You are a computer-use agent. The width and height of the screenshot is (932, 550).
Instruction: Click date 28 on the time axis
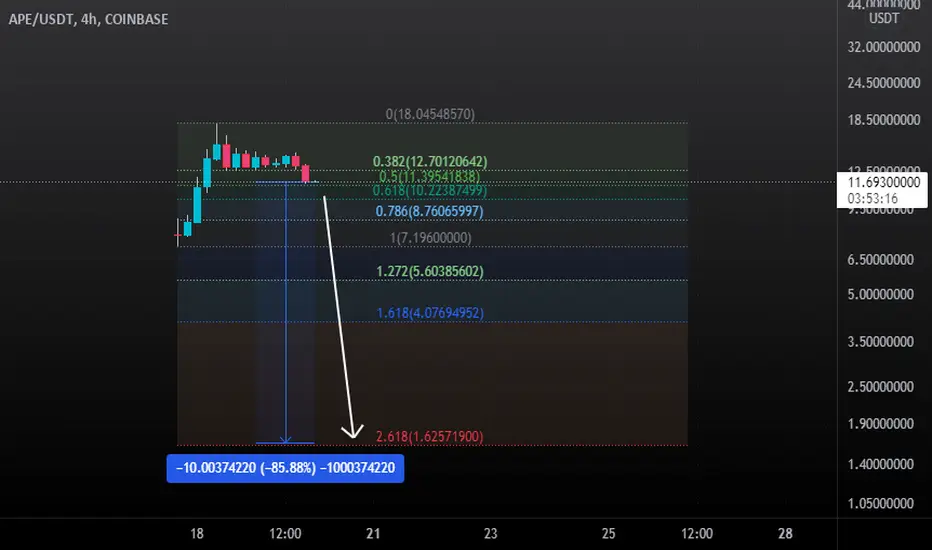pos(785,533)
